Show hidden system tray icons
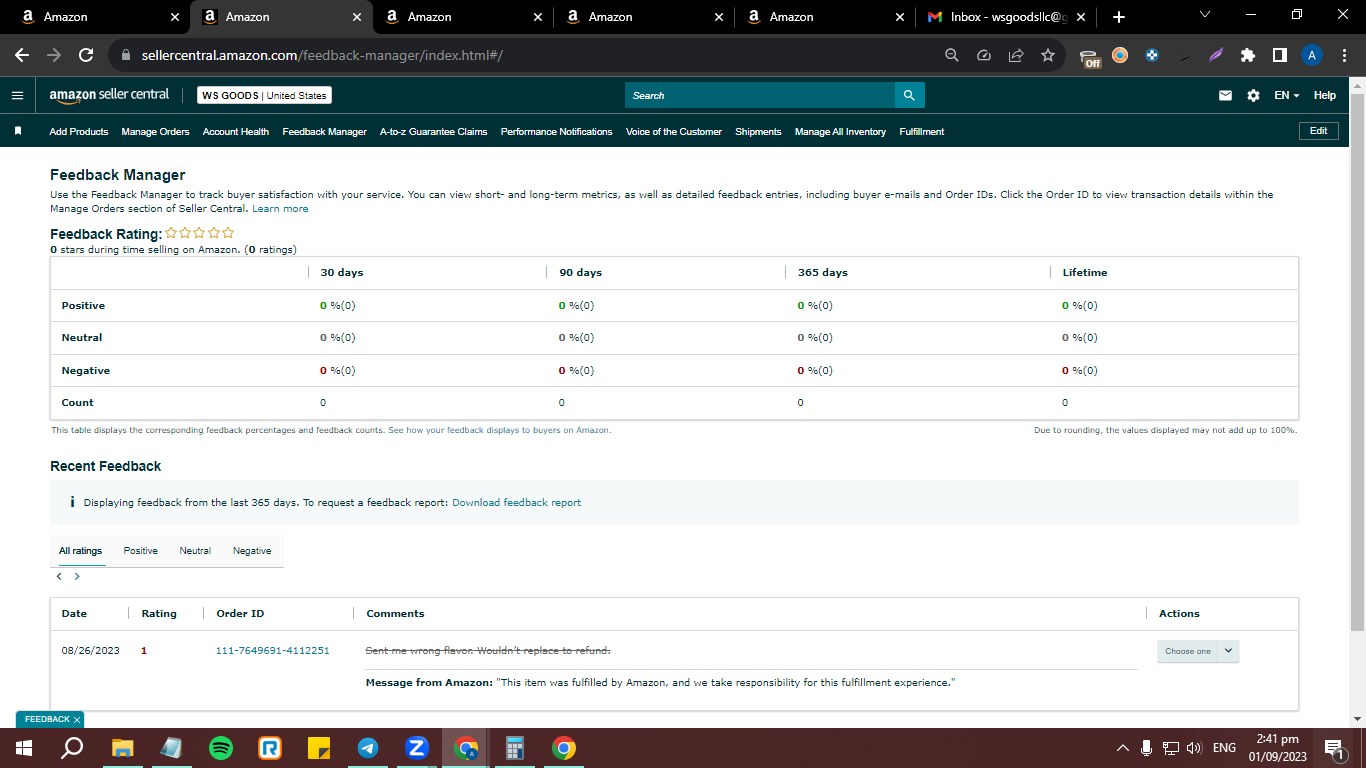The image size is (1366, 768). (1123, 748)
